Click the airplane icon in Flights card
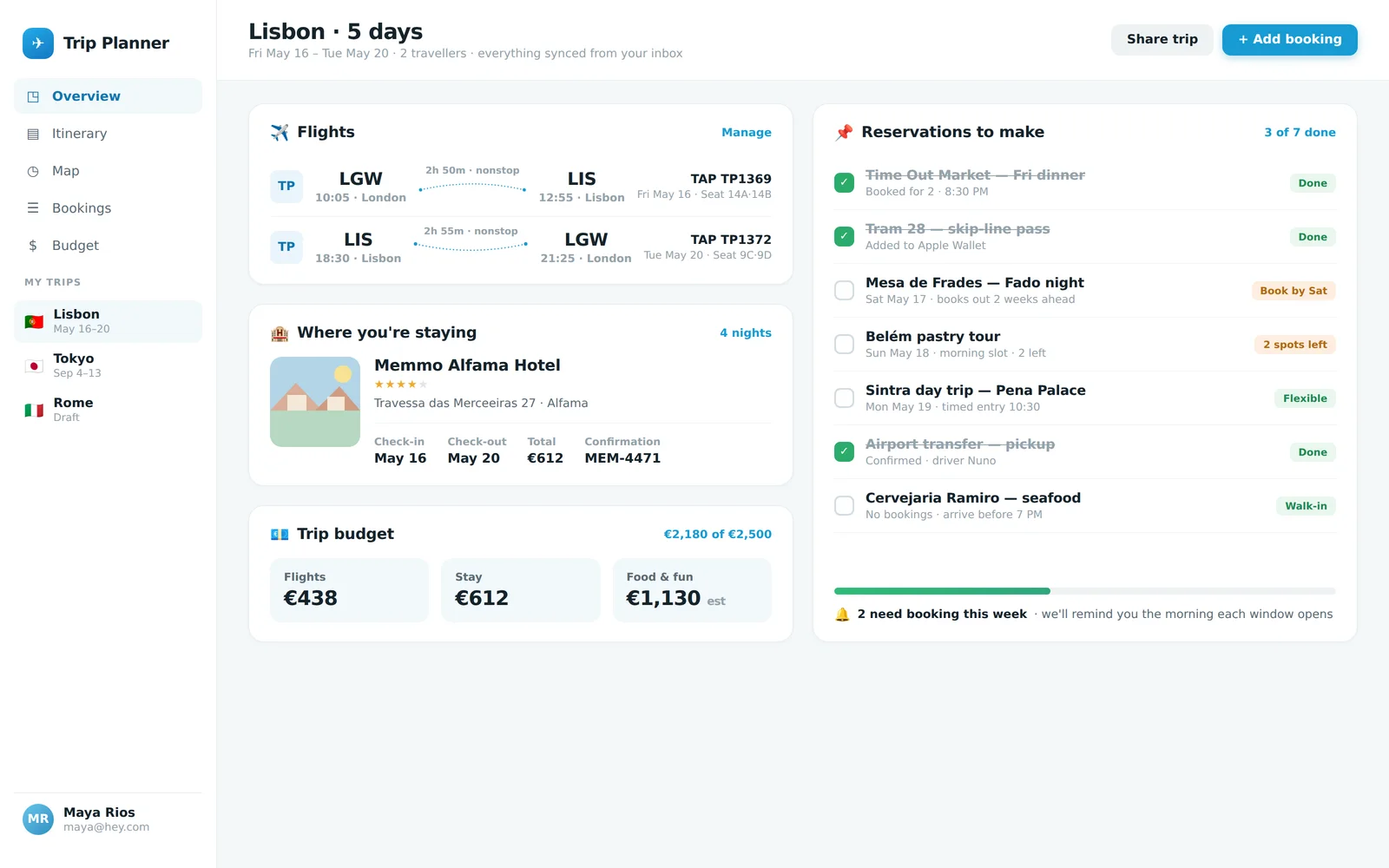The width and height of the screenshot is (1389, 868). [x=280, y=132]
